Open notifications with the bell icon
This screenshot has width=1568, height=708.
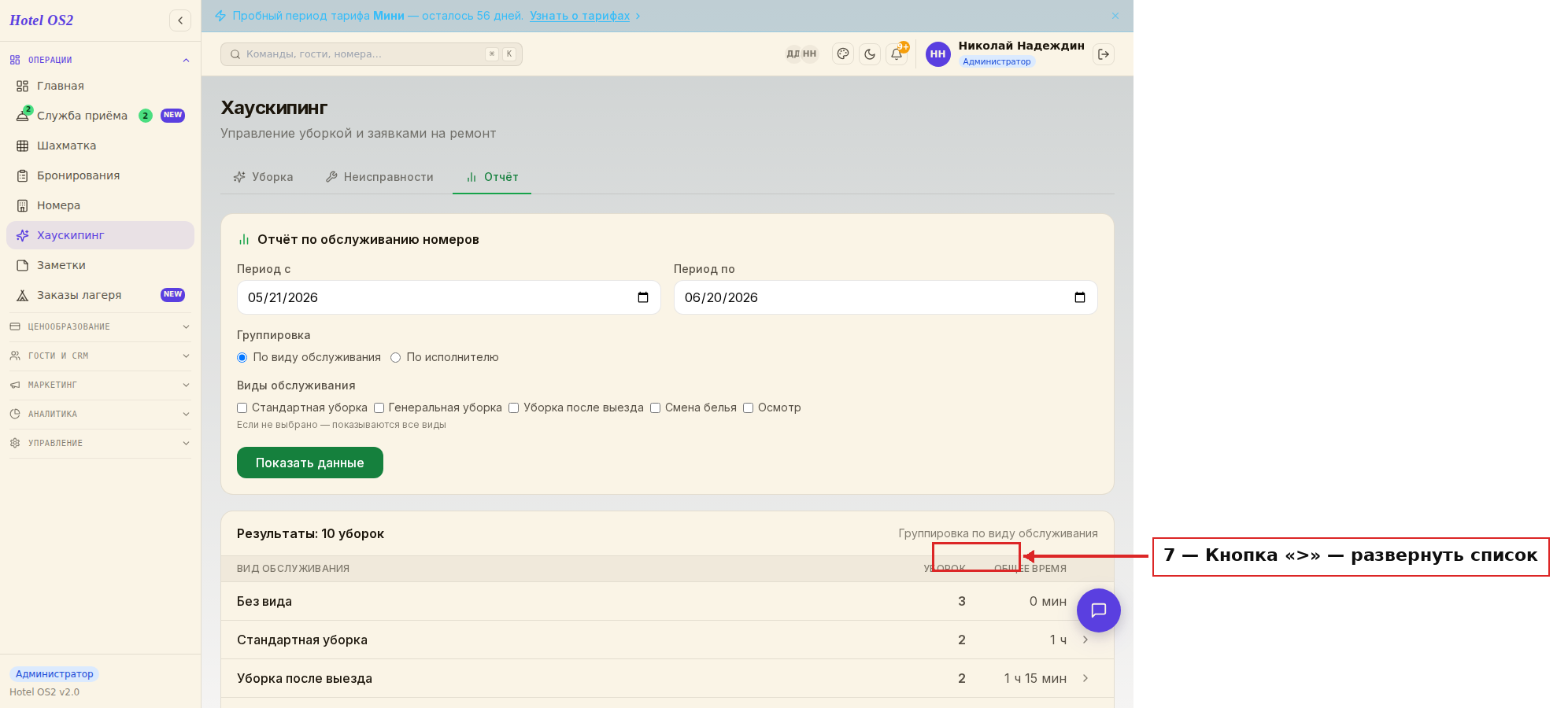pyautogui.click(x=897, y=54)
